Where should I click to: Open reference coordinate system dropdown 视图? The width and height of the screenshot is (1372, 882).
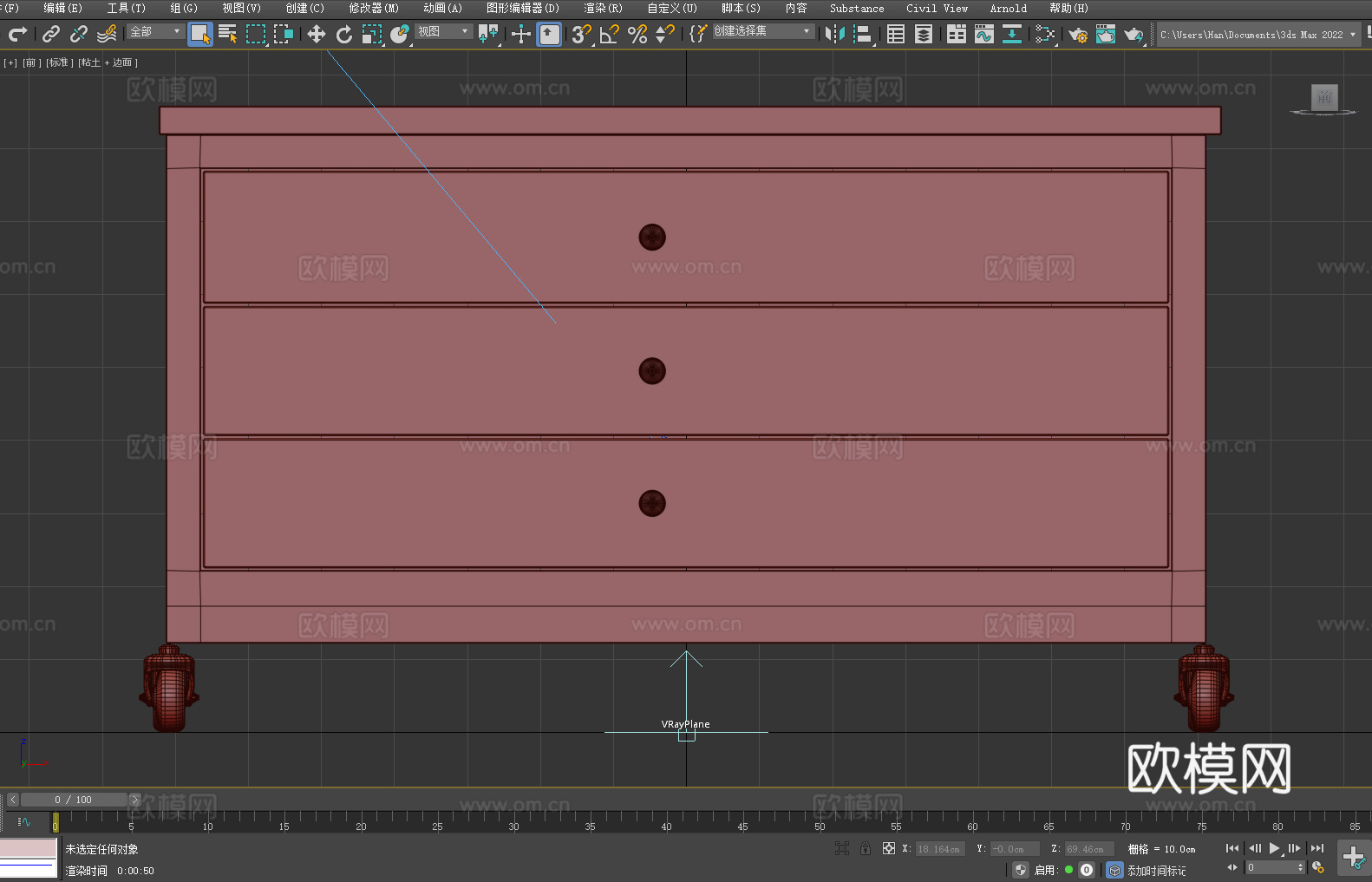click(443, 31)
